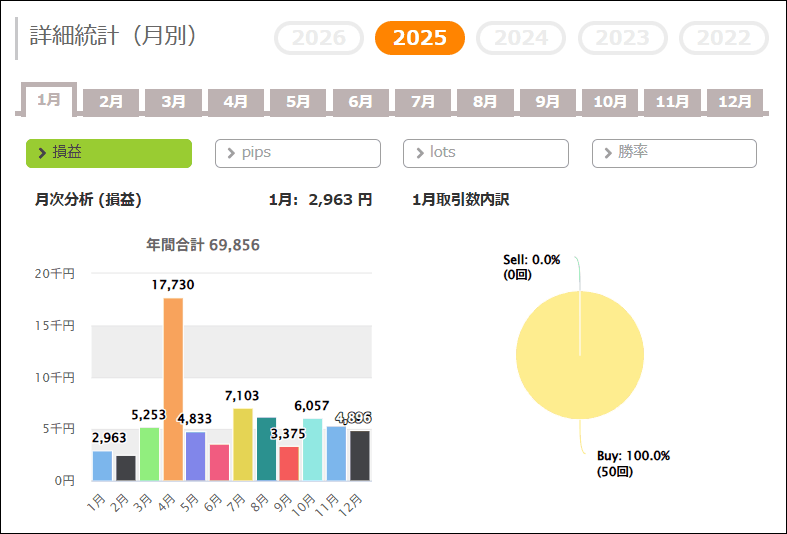The height and width of the screenshot is (534, 787).
Task: Select the 2026 year button
Action: click(319, 38)
